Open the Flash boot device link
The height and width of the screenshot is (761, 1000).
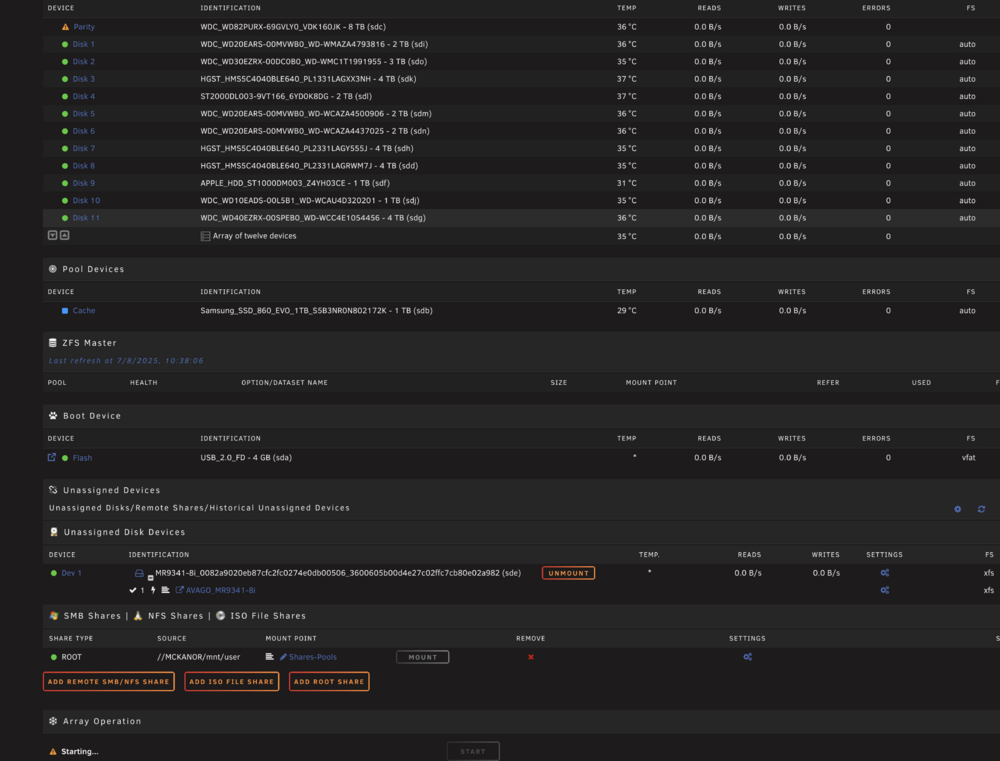[82, 457]
